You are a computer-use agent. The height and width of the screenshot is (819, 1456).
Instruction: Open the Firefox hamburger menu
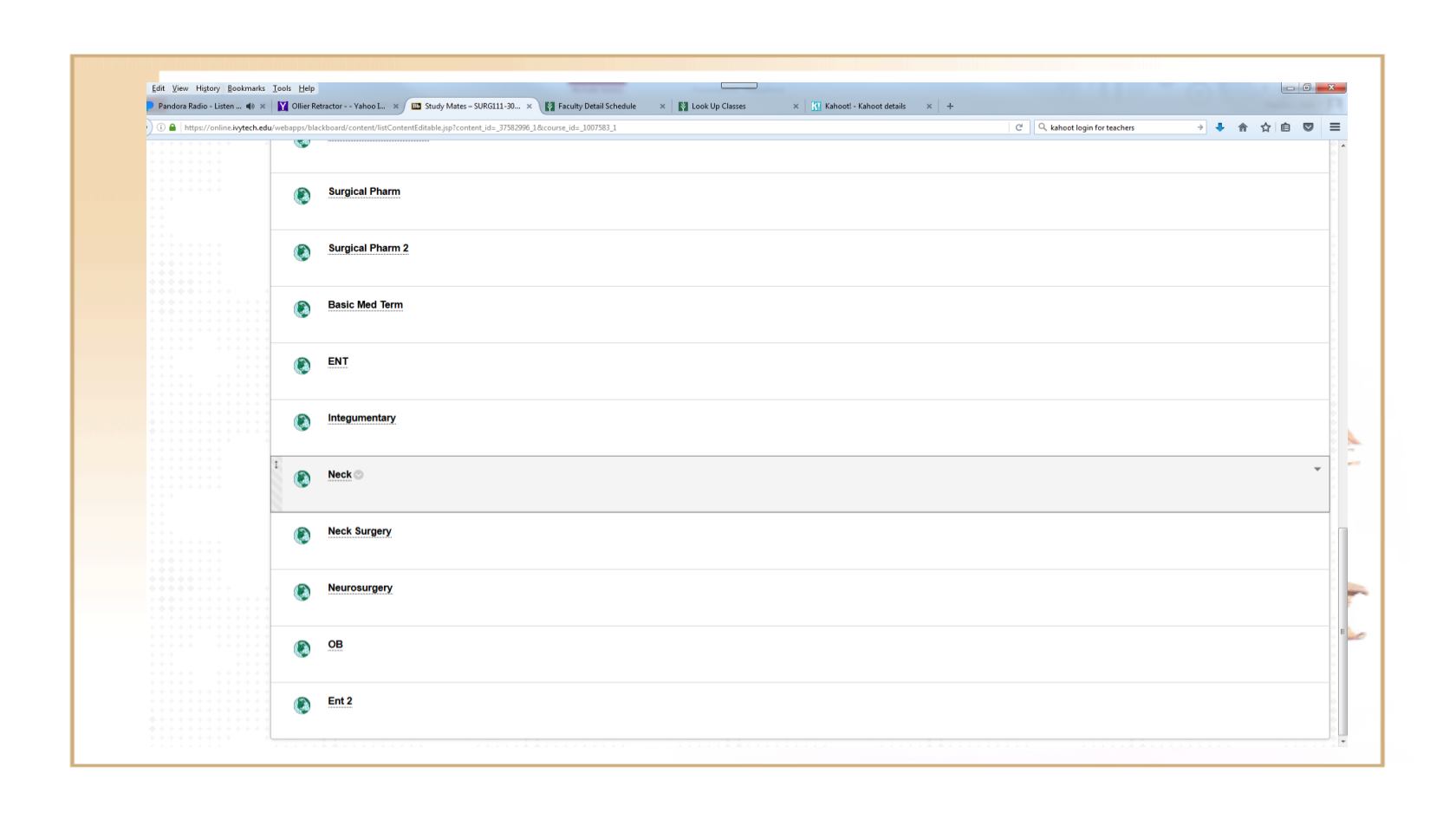click(x=1335, y=127)
